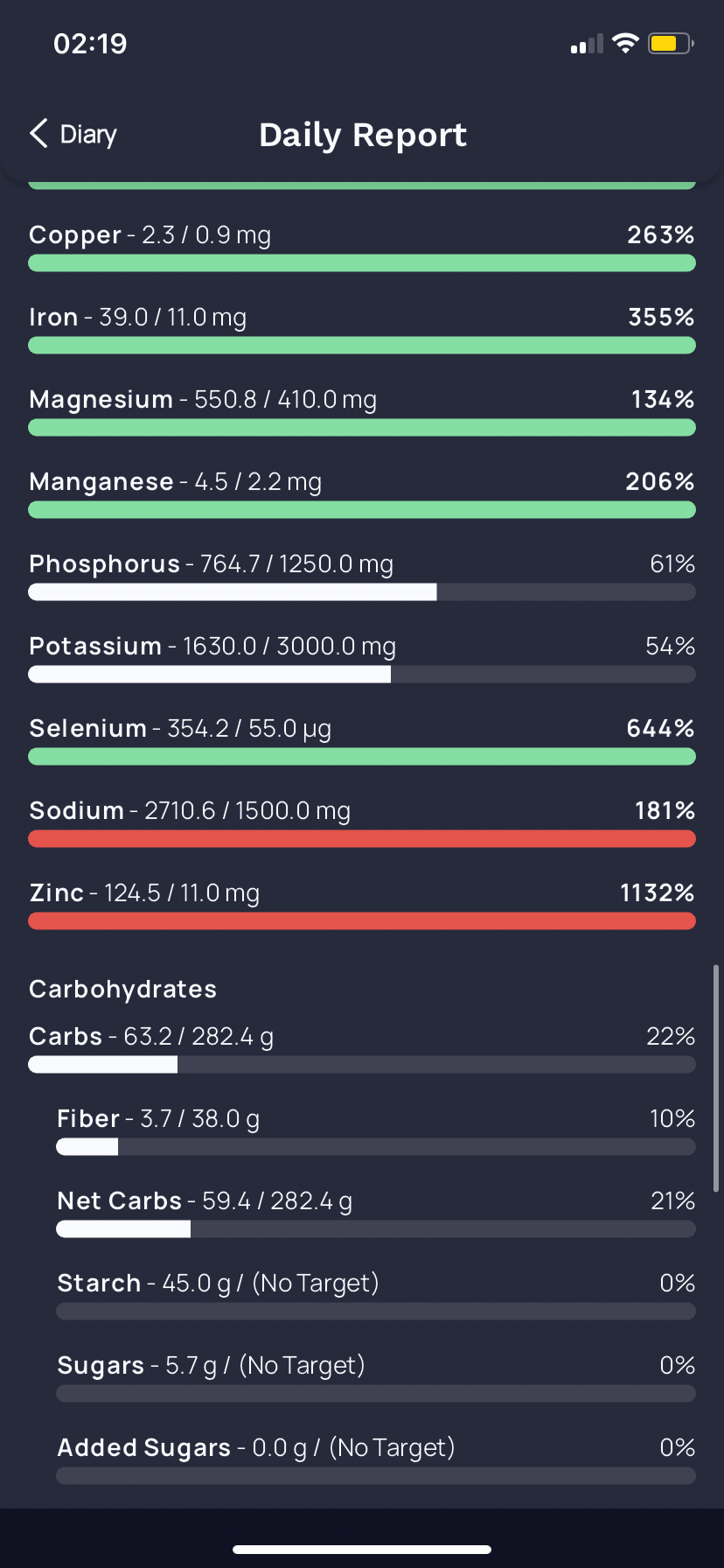Tap the Fiber progress bar
The width and height of the screenshot is (724, 1568).
click(x=376, y=1147)
